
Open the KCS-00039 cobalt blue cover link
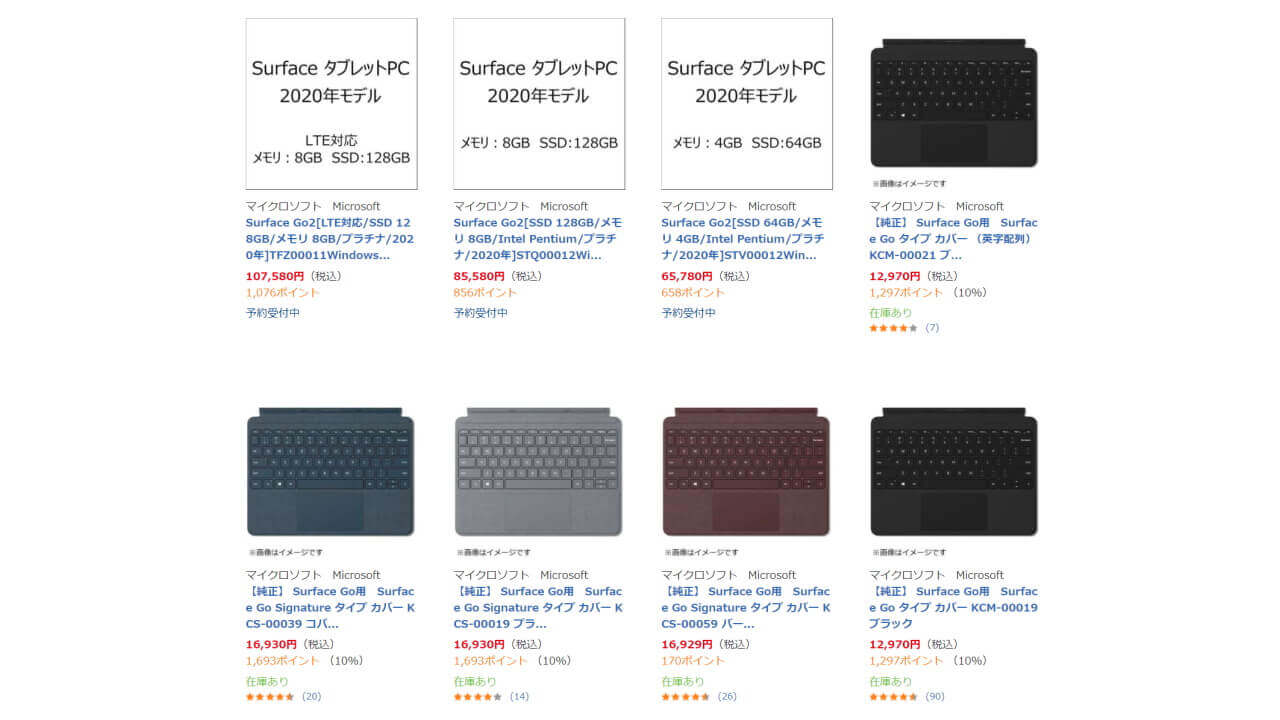click(330, 608)
